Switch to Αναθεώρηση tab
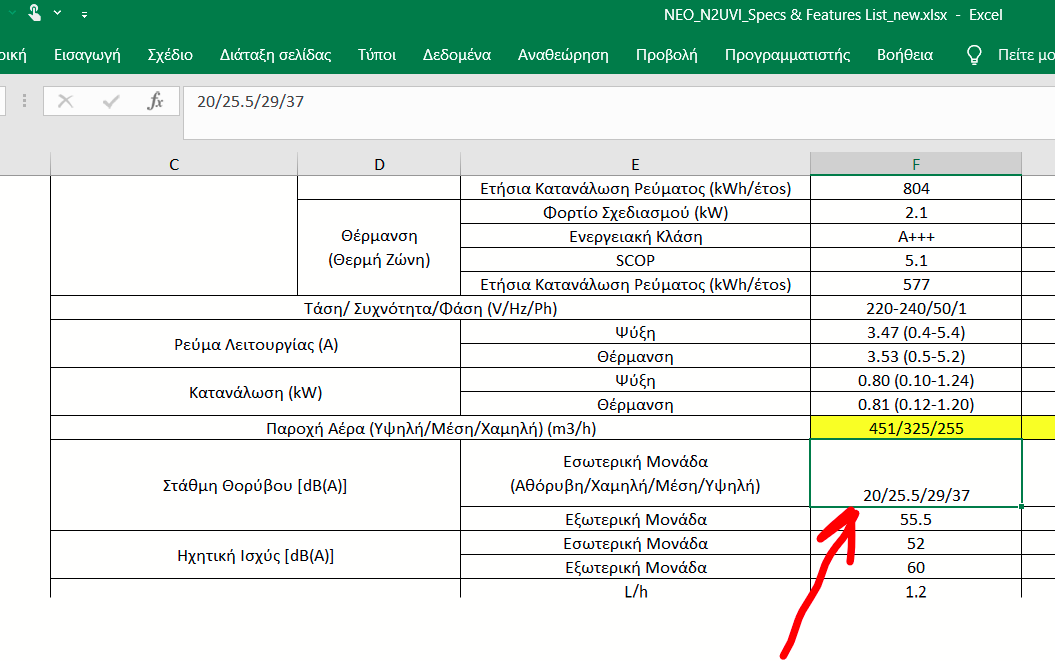 coord(563,55)
